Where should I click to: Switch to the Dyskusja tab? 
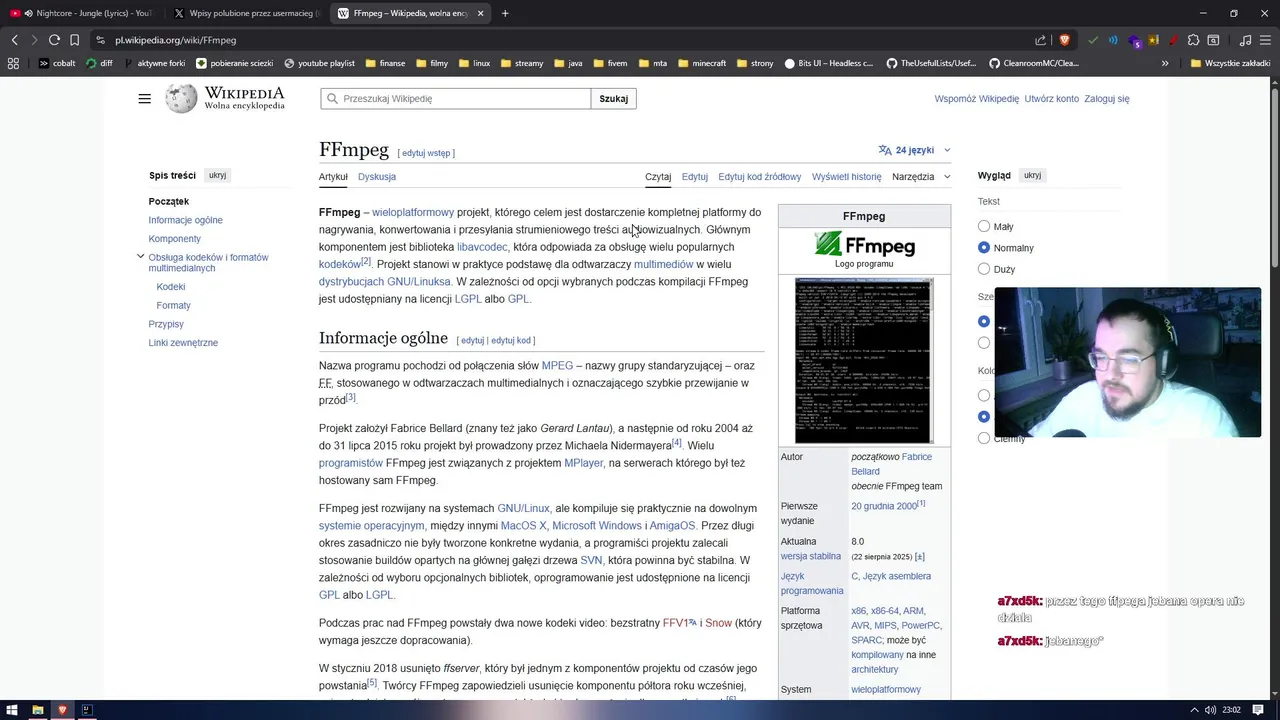pyautogui.click(x=377, y=177)
